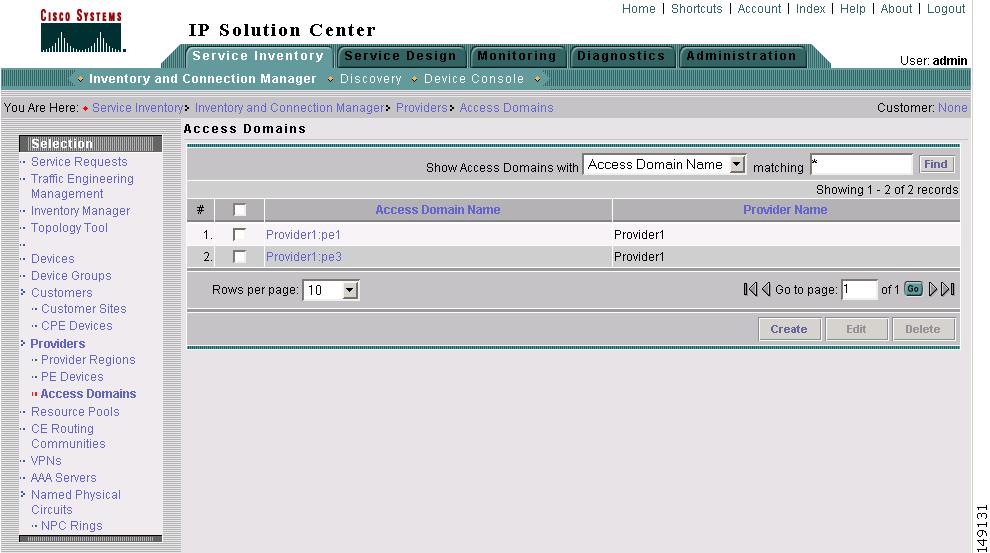Open the Index link
Screen dimensions: 990x553
(x=810, y=9)
